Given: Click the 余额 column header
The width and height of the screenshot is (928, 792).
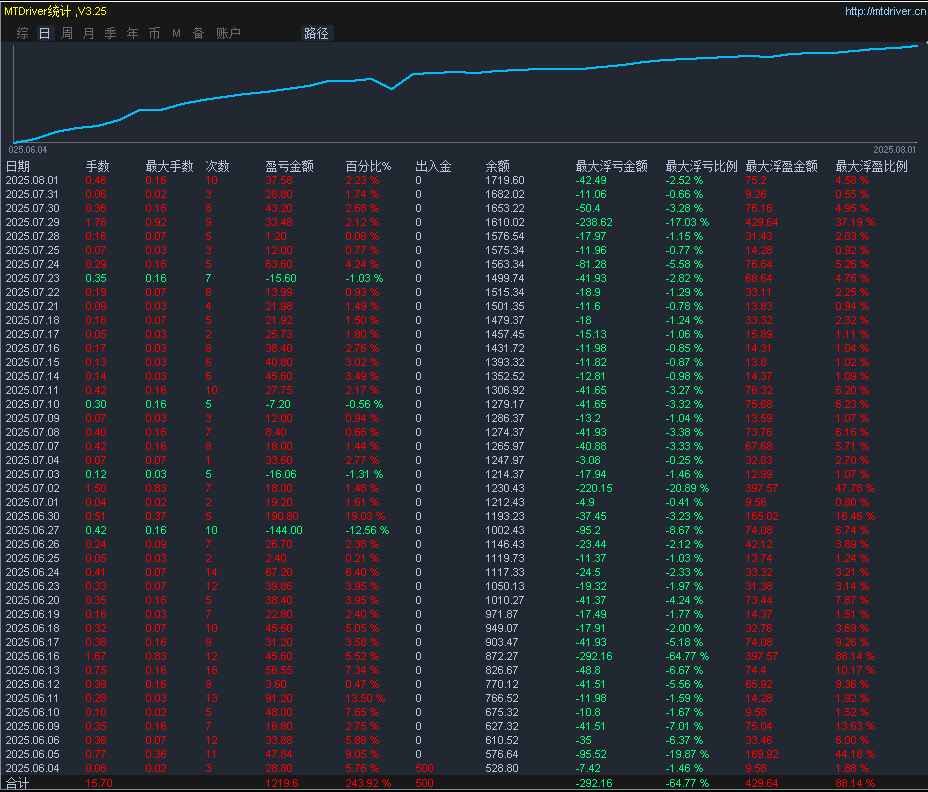Looking at the screenshot, I should (x=497, y=166).
